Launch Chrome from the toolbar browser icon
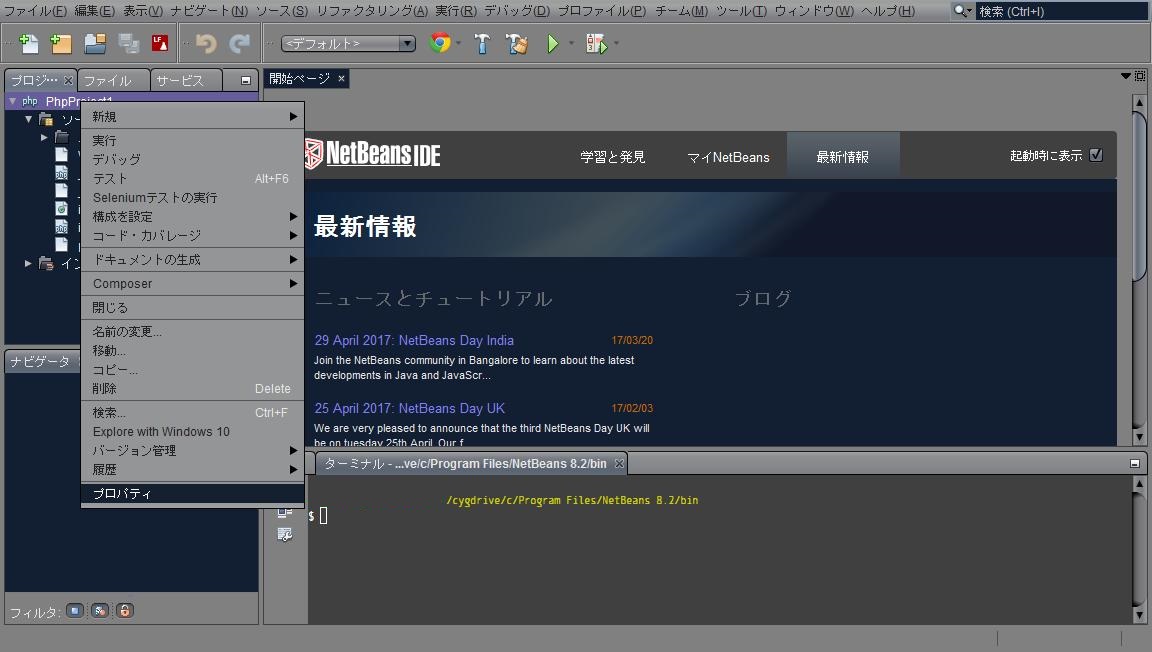Image resolution: width=1152 pixels, height=652 pixels. 439,43
